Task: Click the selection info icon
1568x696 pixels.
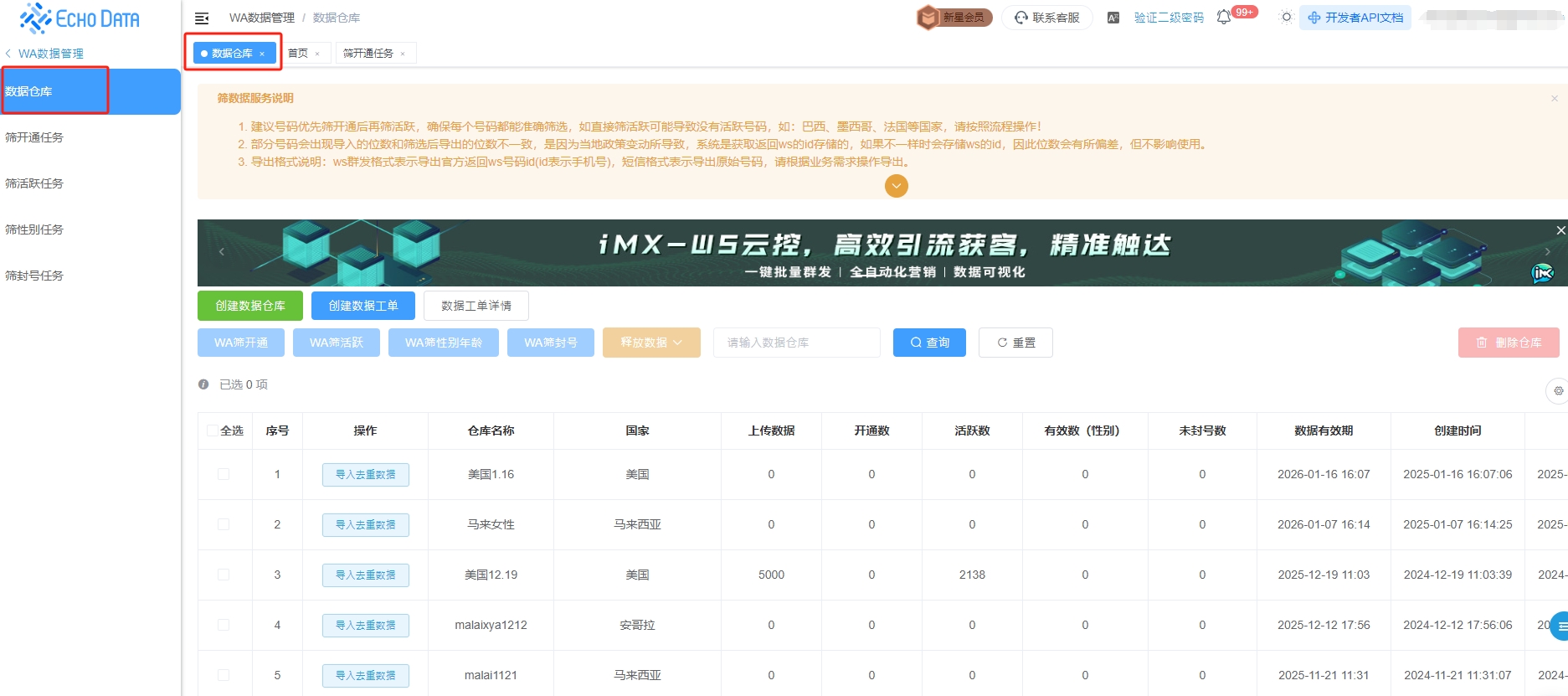Action: [x=203, y=384]
